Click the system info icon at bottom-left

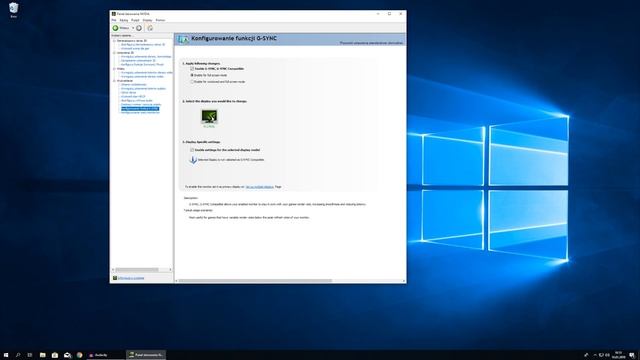[x=115, y=278]
